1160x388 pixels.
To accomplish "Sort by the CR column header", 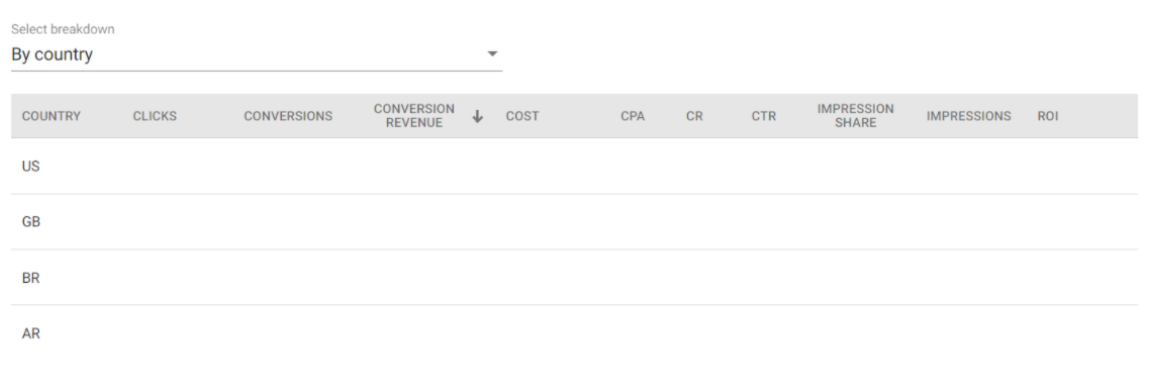I will pos(694,116).
